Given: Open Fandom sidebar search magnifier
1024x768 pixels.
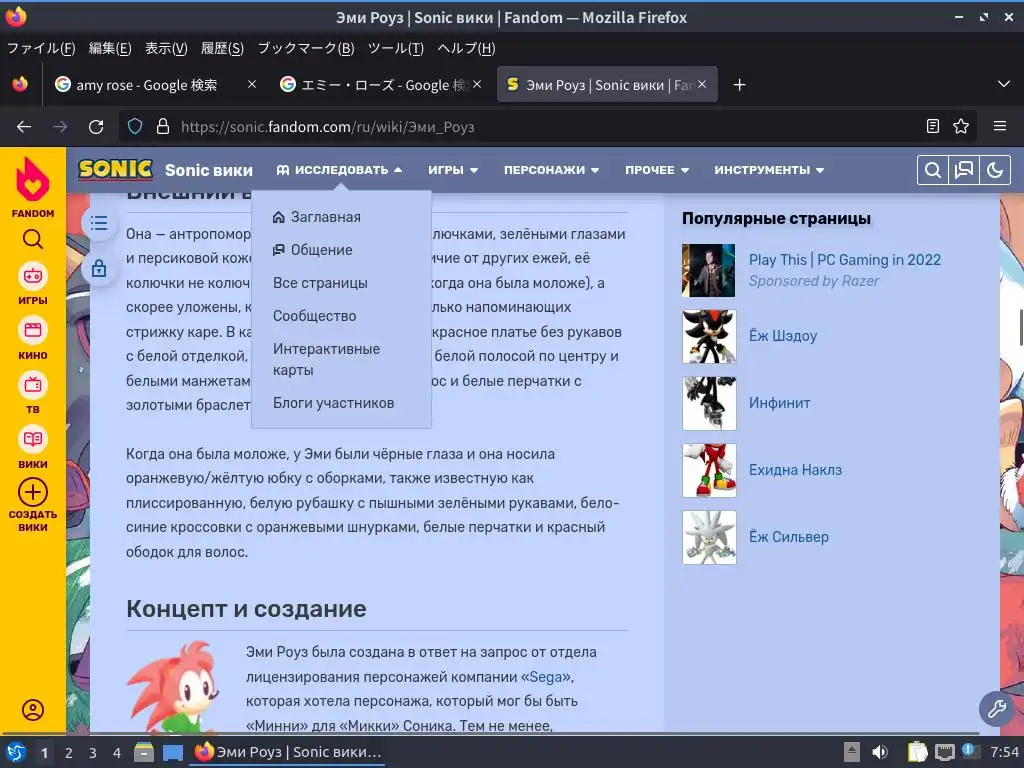Looking at the screenshot, I should (33, 240).
